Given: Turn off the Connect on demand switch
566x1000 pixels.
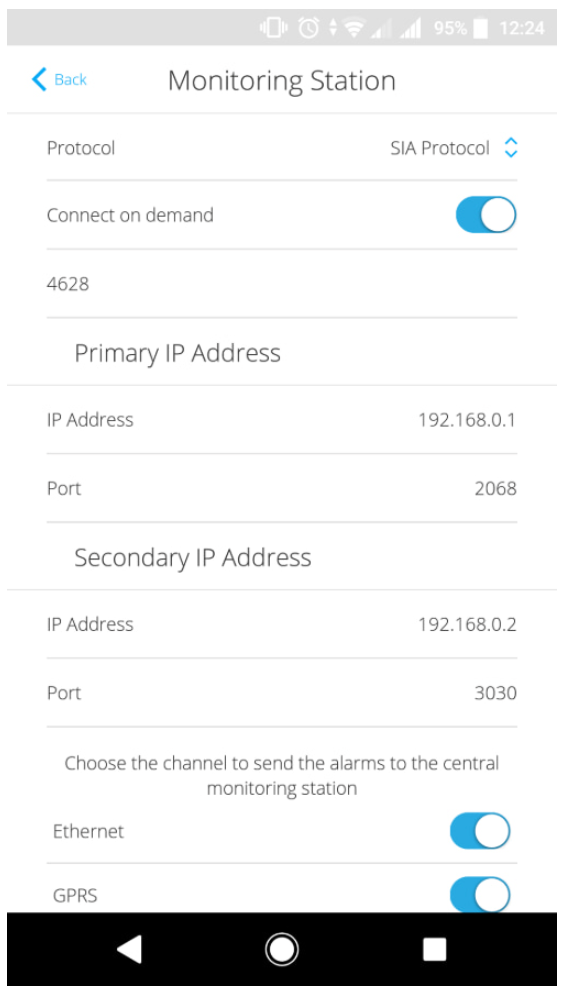Looking at the screenshot, I should coord(486,215).
